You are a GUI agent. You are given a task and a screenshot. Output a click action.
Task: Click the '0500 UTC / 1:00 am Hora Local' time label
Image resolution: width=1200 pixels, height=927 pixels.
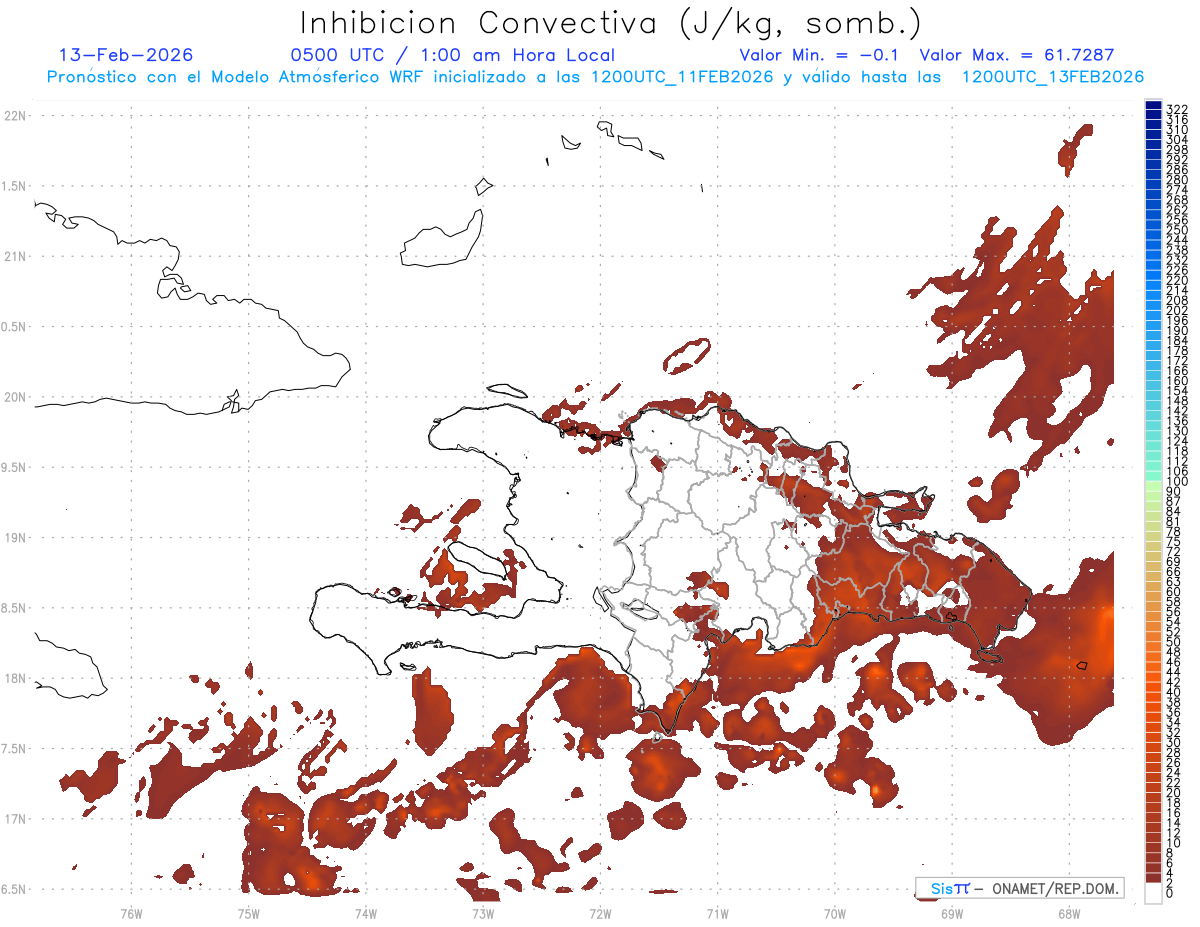tap(453, 55)
